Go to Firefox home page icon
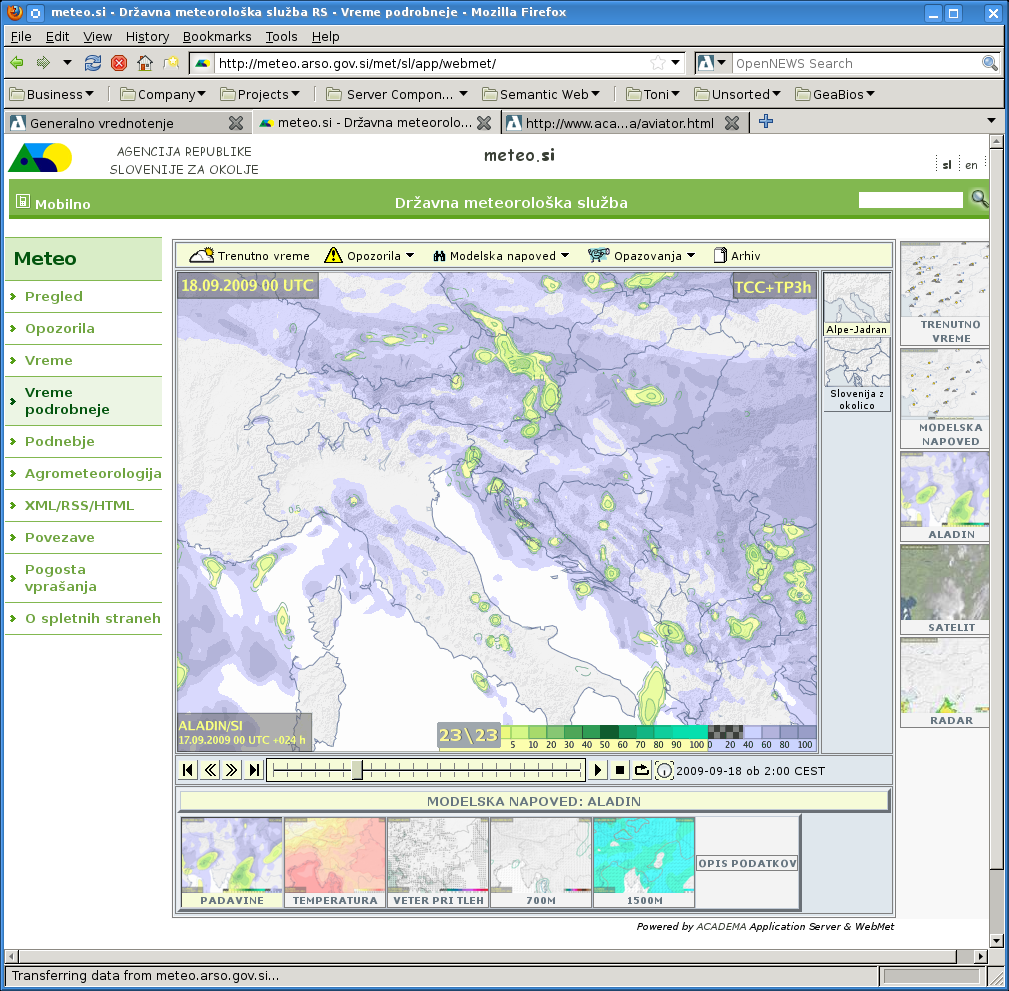The image size is (1009, 991). point(145,63)
